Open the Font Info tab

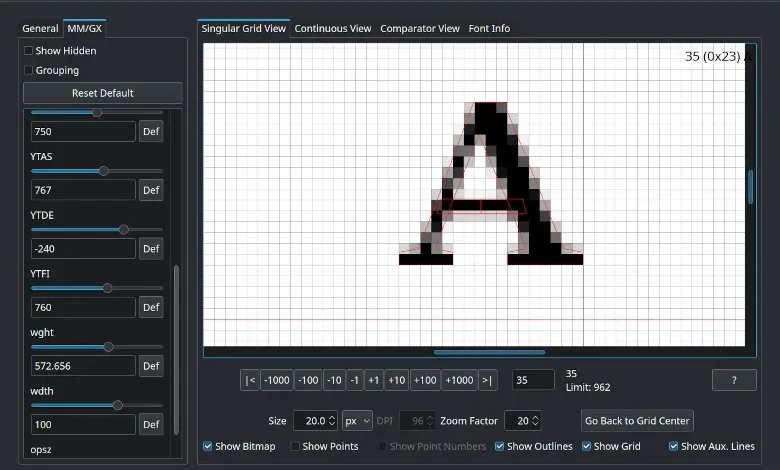(x=489, y=28)
